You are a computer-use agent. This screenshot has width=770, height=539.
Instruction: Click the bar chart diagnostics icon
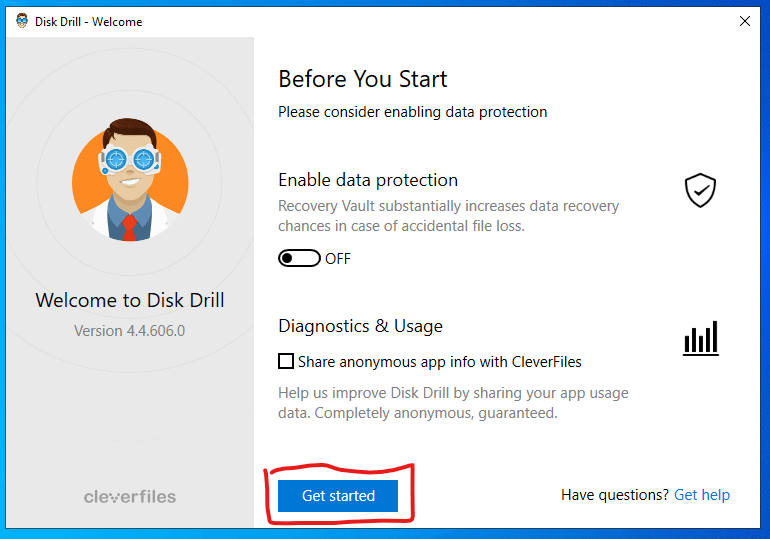pyautogui.click(x=701, y=338)
